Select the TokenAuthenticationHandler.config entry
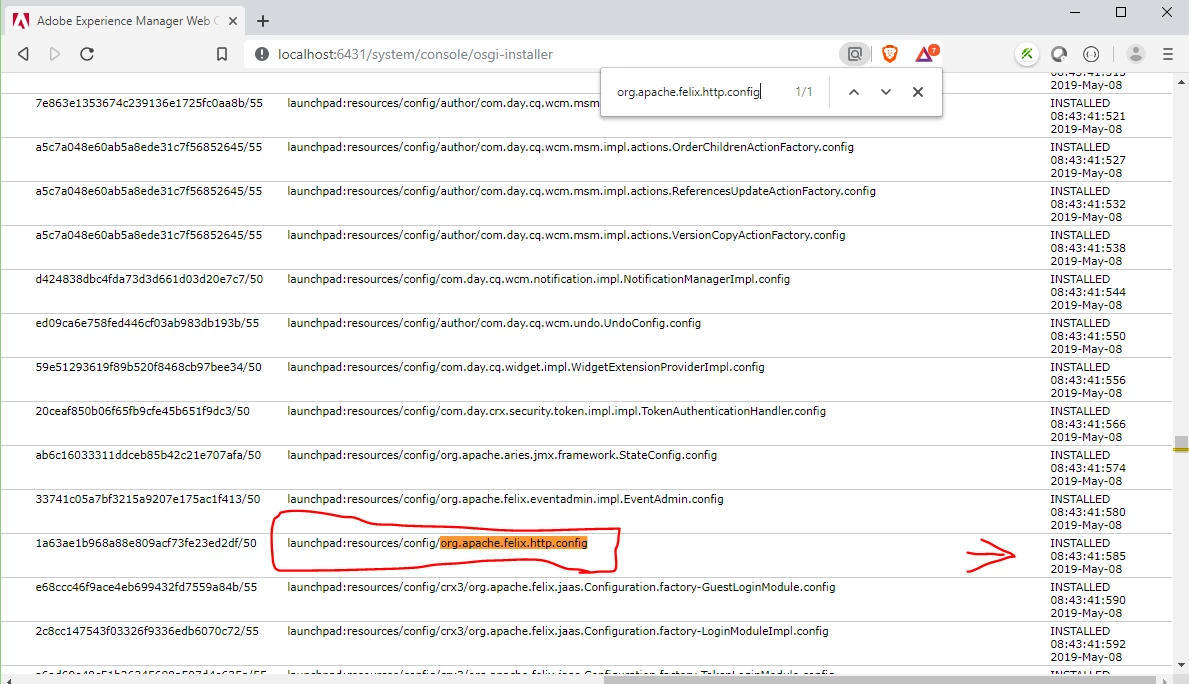The width and height of the screenshot is (1189, 684). 557,411
